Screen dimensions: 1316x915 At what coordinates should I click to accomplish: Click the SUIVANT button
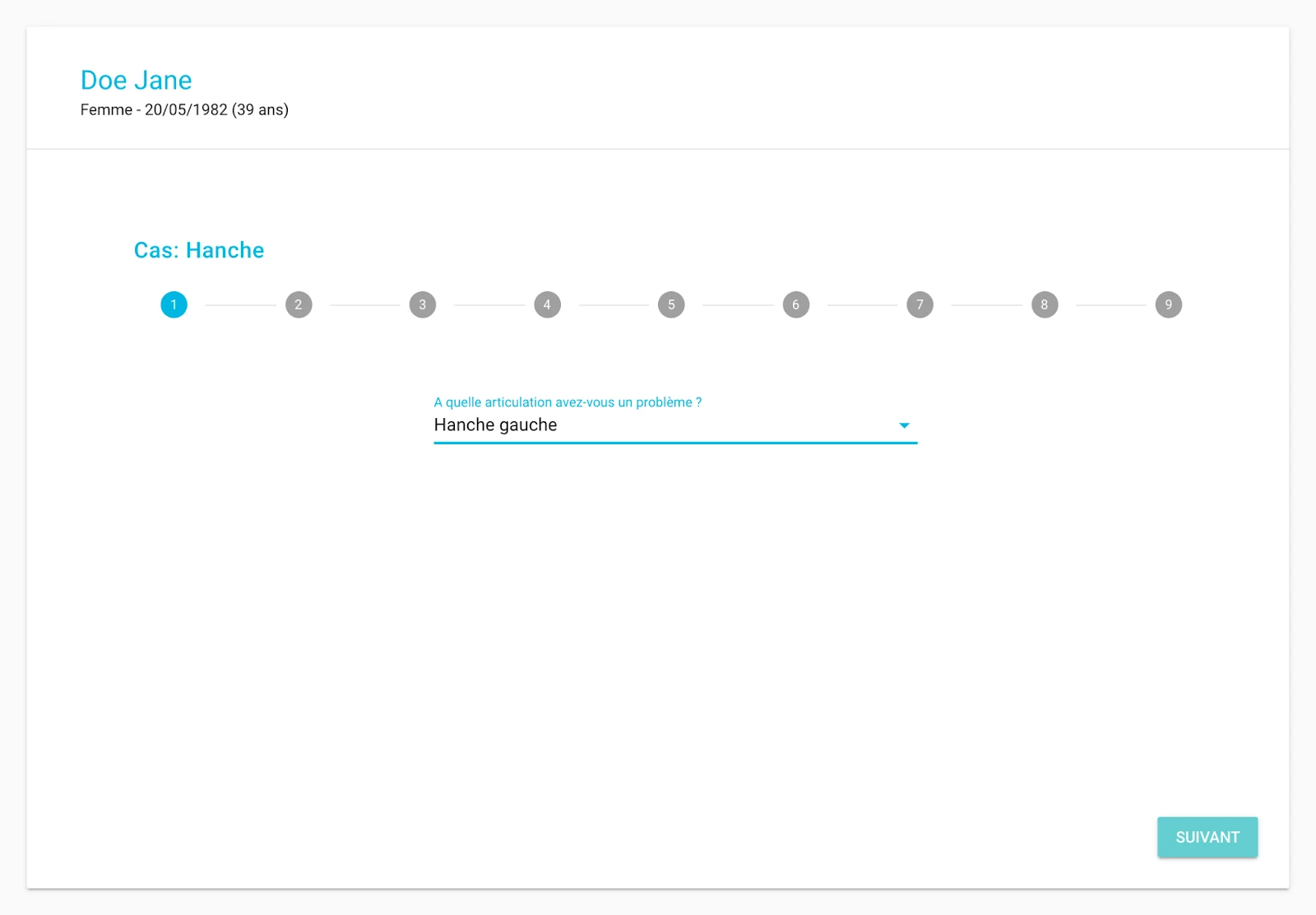1207,837
